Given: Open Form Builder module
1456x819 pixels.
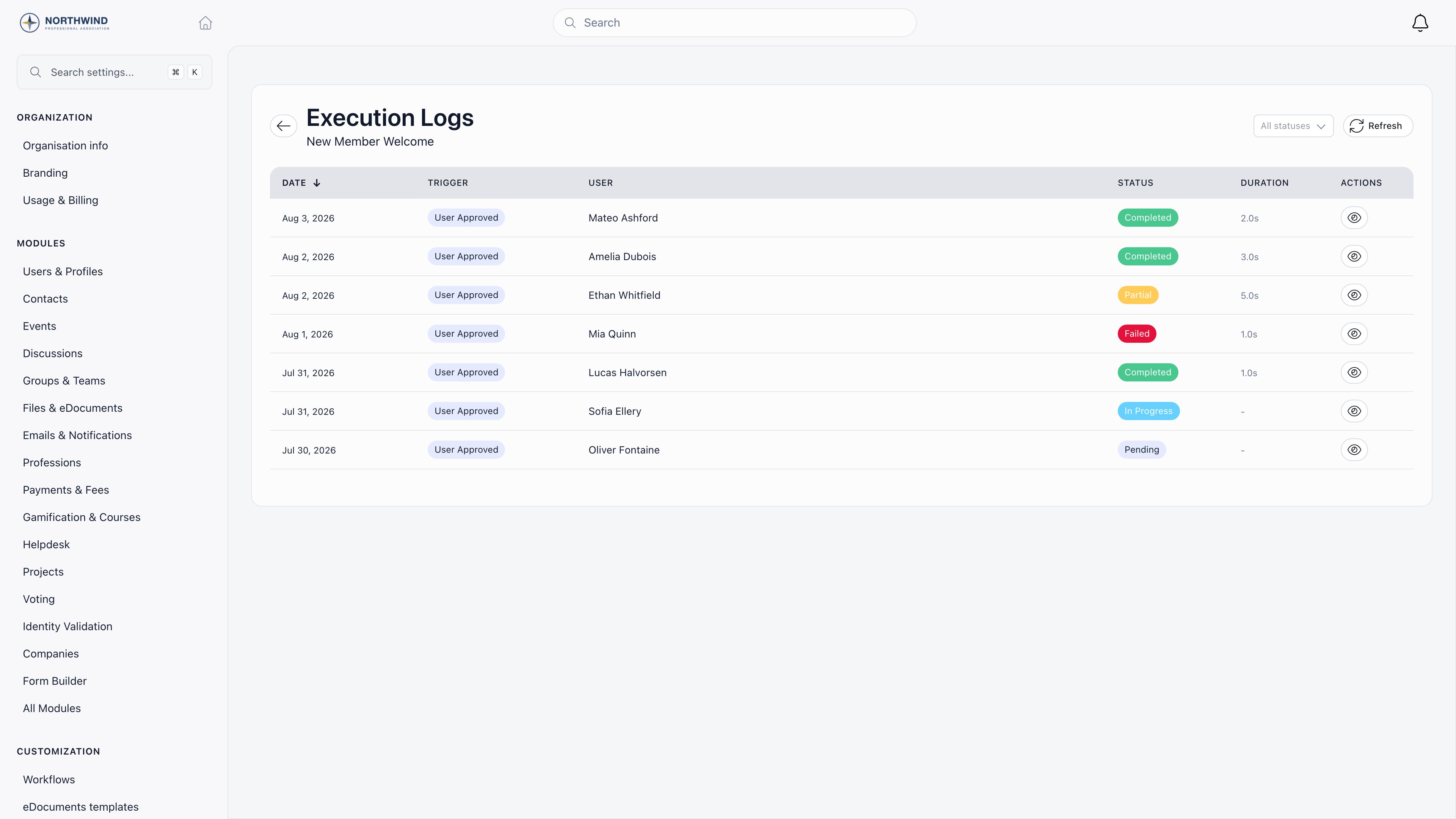Looking at the screenshot, I should click(55, 681).
